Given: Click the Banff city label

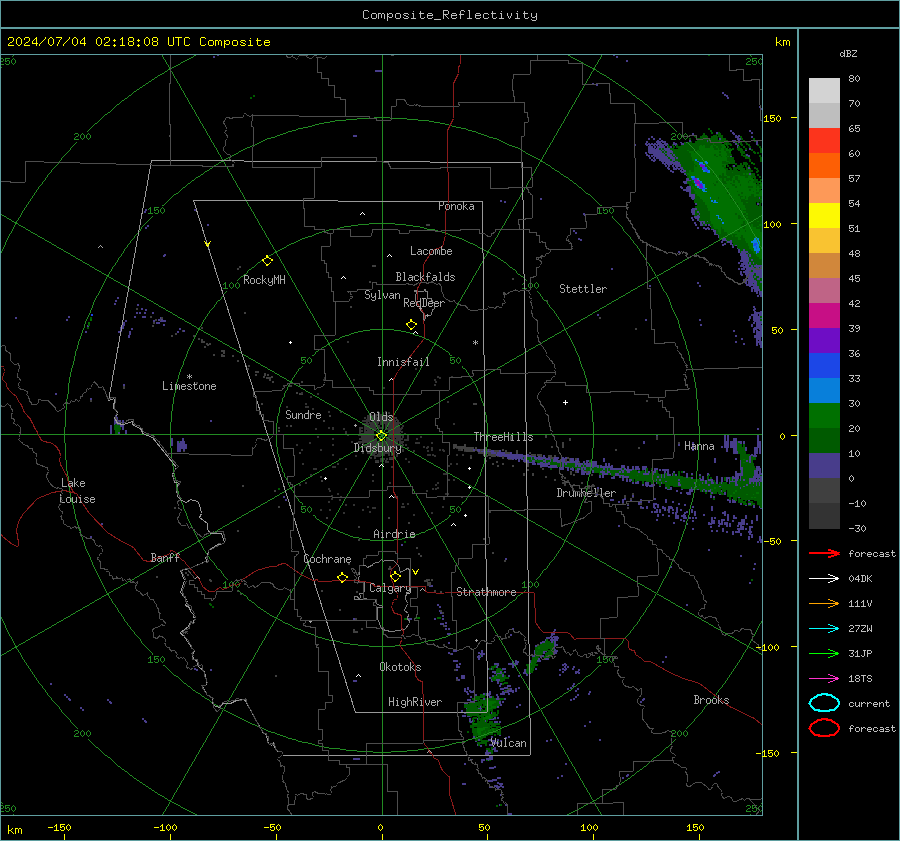Looking at the screenshot, I should point(165,557).
